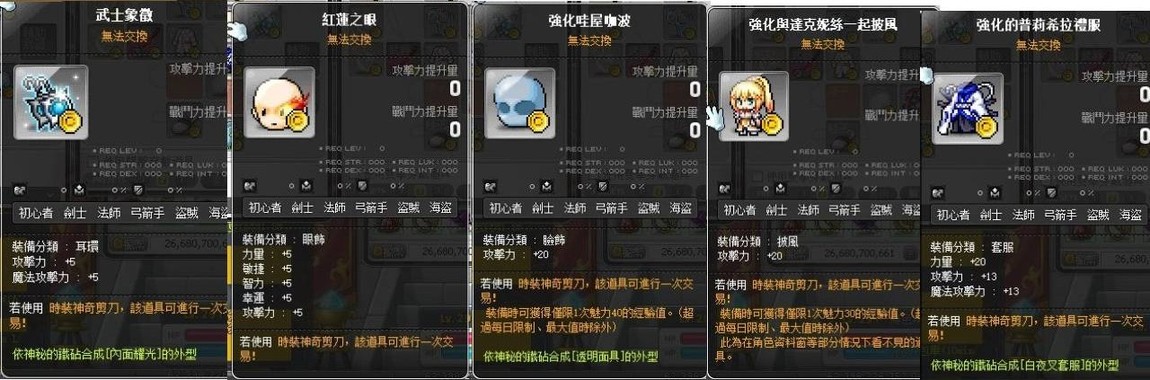Click the 紅蓮之眼 bald face item icon

tap(279, 103)
